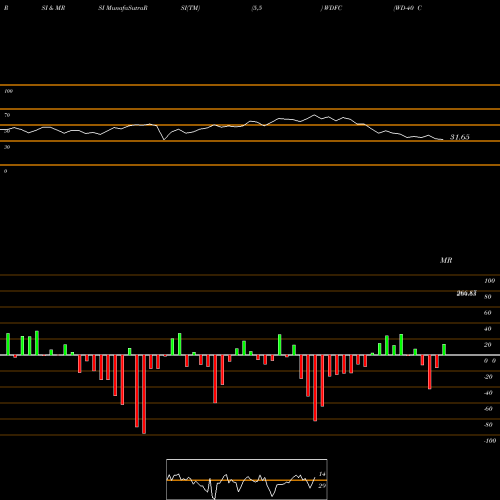Click the RSI axis '100' label on left
Screen dimensions: 500x500
pos(8,91)
